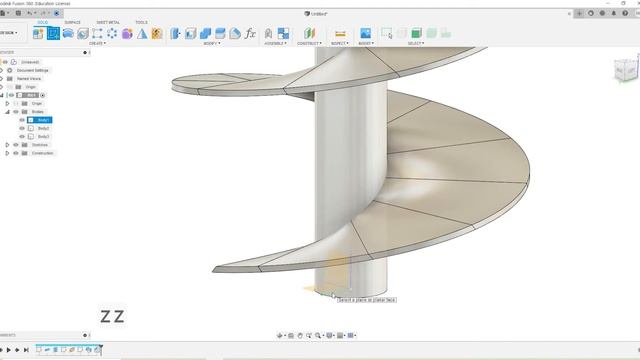Select the Construct plane tool icon
The image size is (640, 360).
(309, 33)
